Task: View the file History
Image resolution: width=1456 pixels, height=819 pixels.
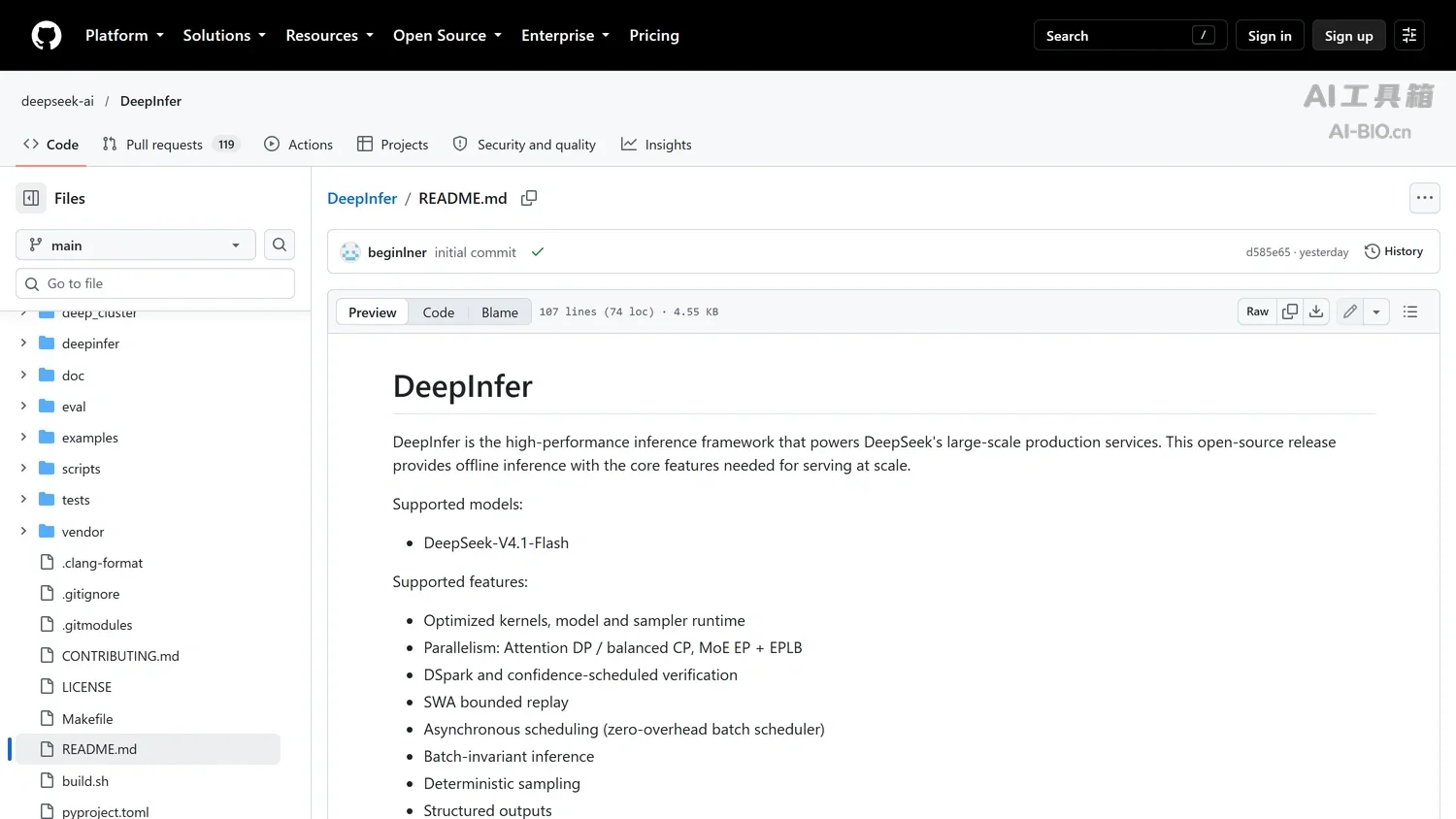Action: [1394, 251]
